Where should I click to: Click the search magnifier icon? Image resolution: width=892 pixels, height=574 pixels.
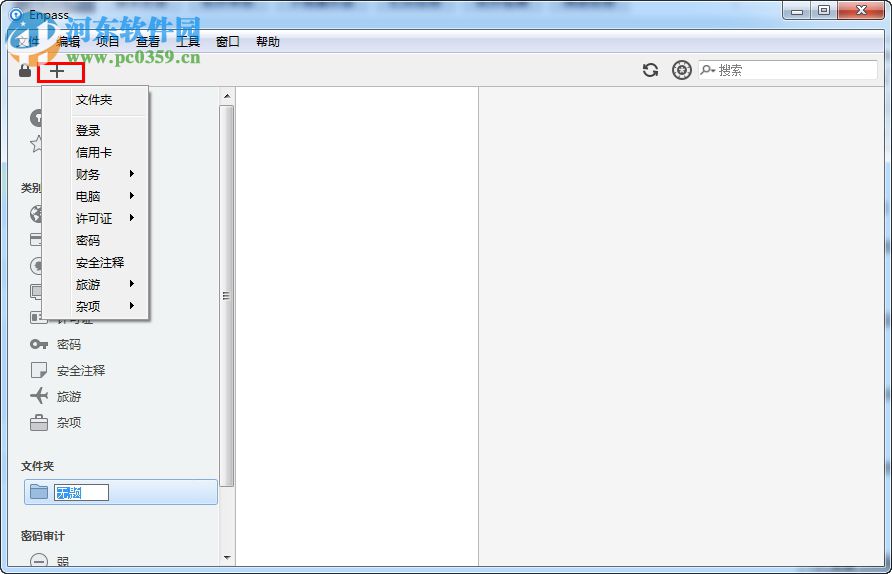point(707,70)
